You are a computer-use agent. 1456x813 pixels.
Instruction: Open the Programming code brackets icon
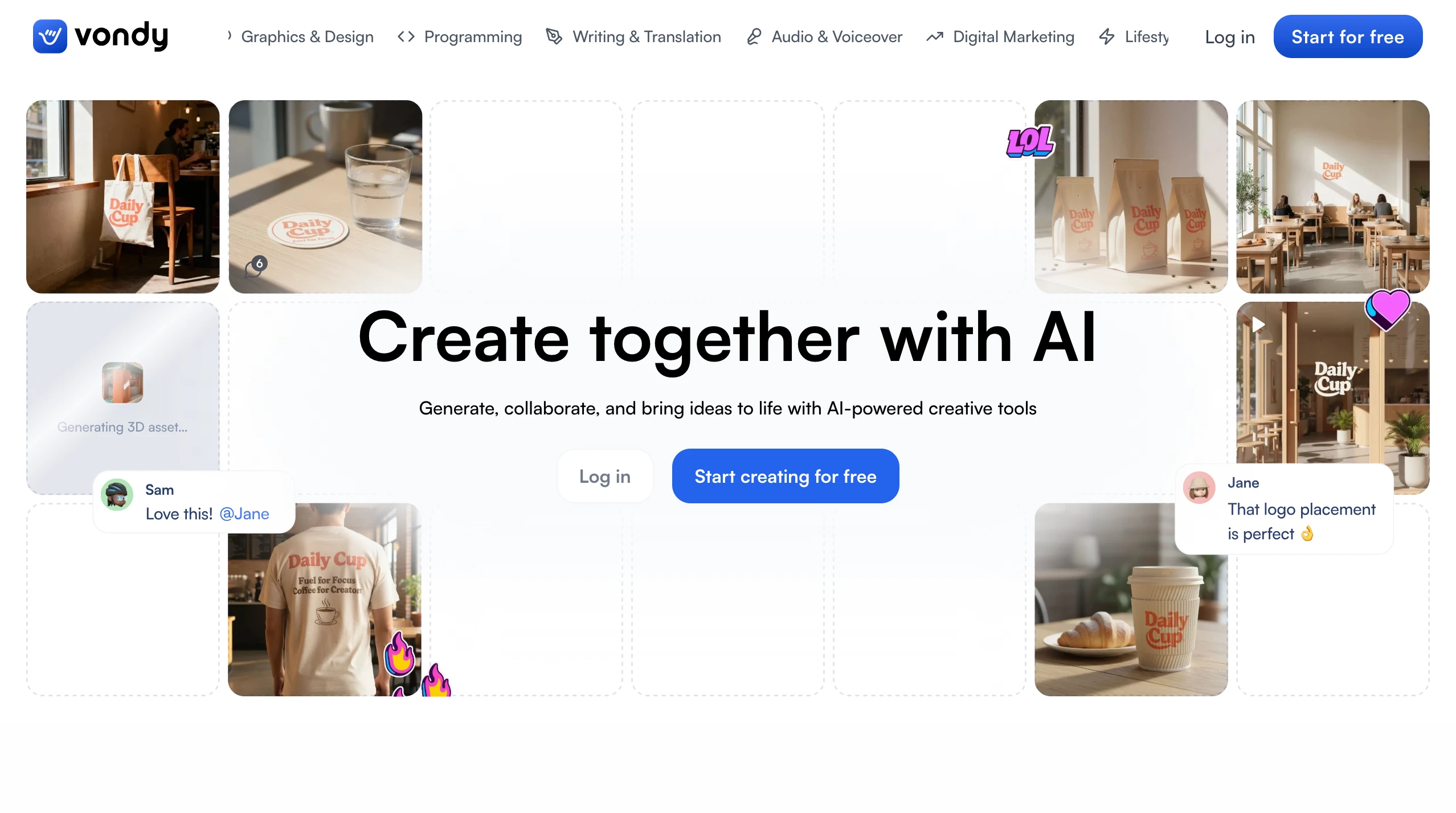[x=406, y=37]
